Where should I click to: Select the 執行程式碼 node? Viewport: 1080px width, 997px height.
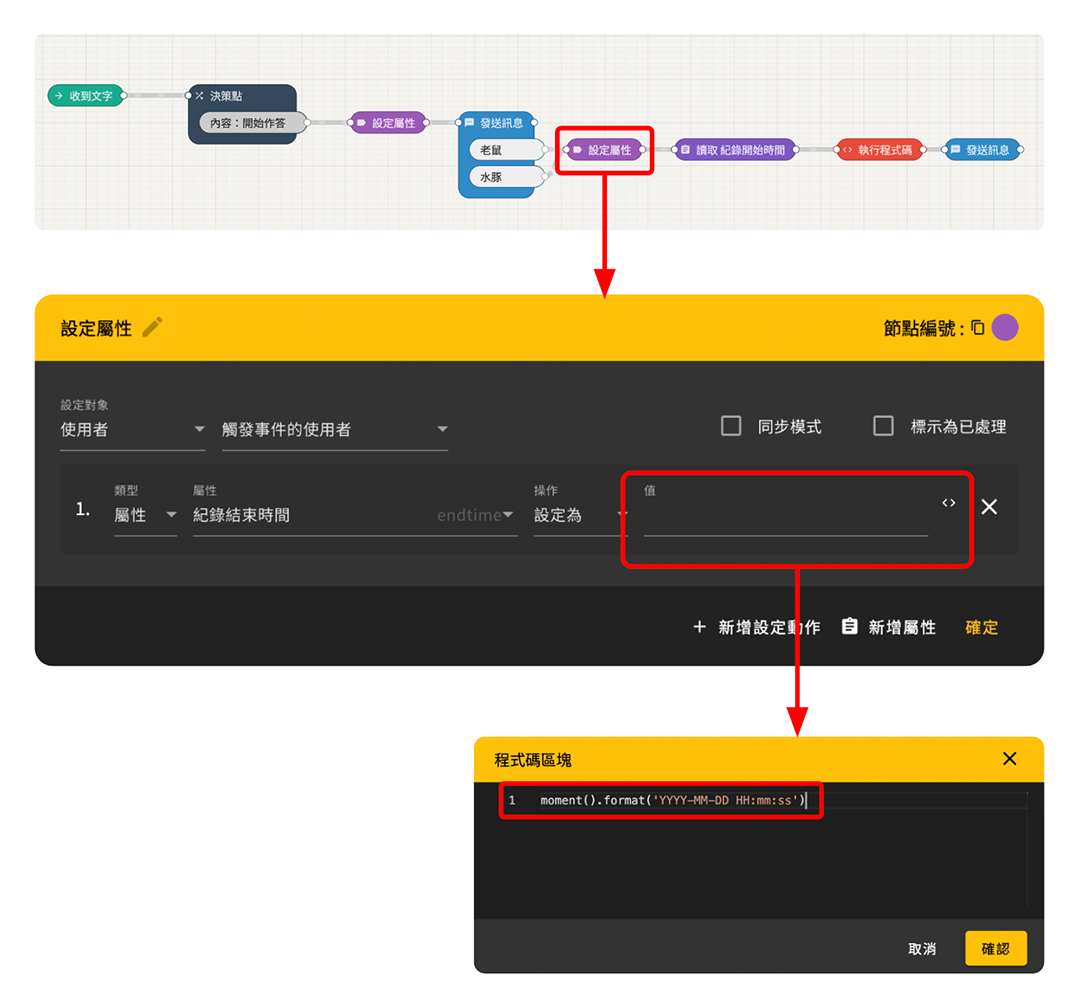pos(880,150)
